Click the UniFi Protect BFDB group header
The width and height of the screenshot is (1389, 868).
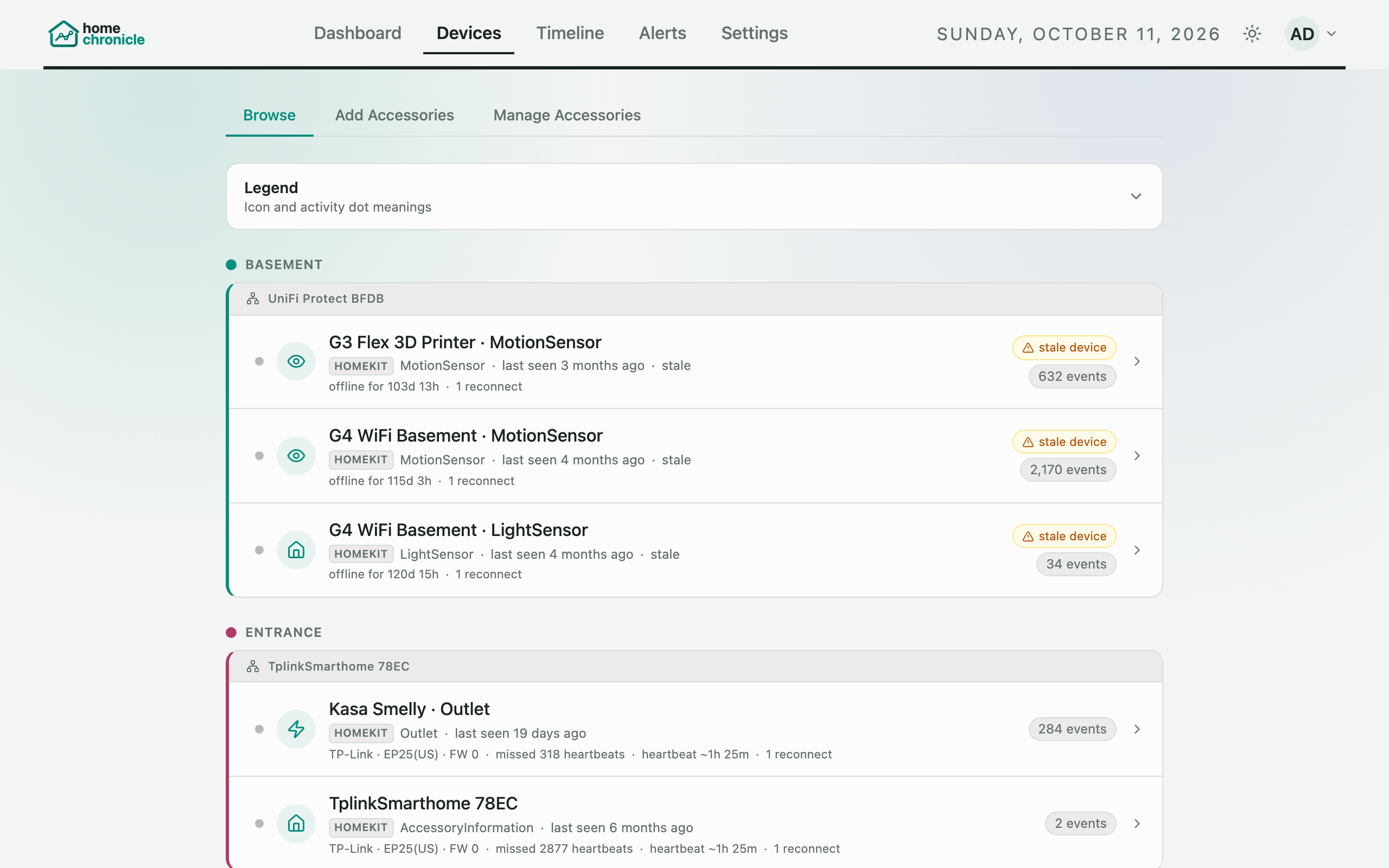tap(695, 298)
